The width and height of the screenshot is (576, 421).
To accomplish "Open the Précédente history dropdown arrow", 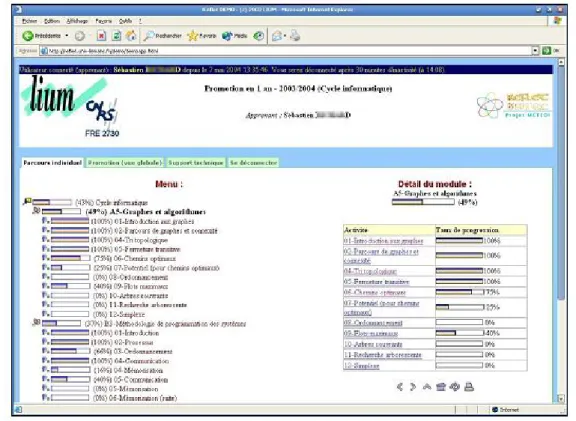I will tap(67, 36).
